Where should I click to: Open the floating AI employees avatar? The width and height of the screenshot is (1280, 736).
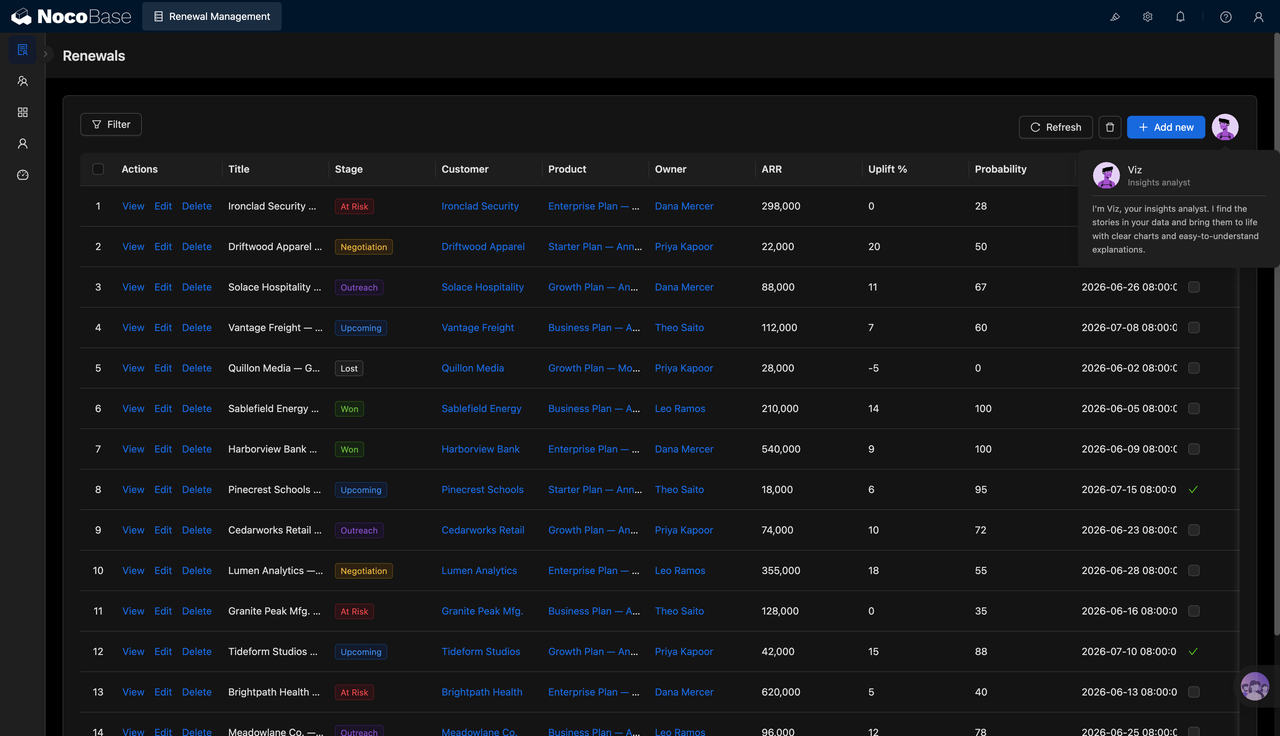(1255, 686)
